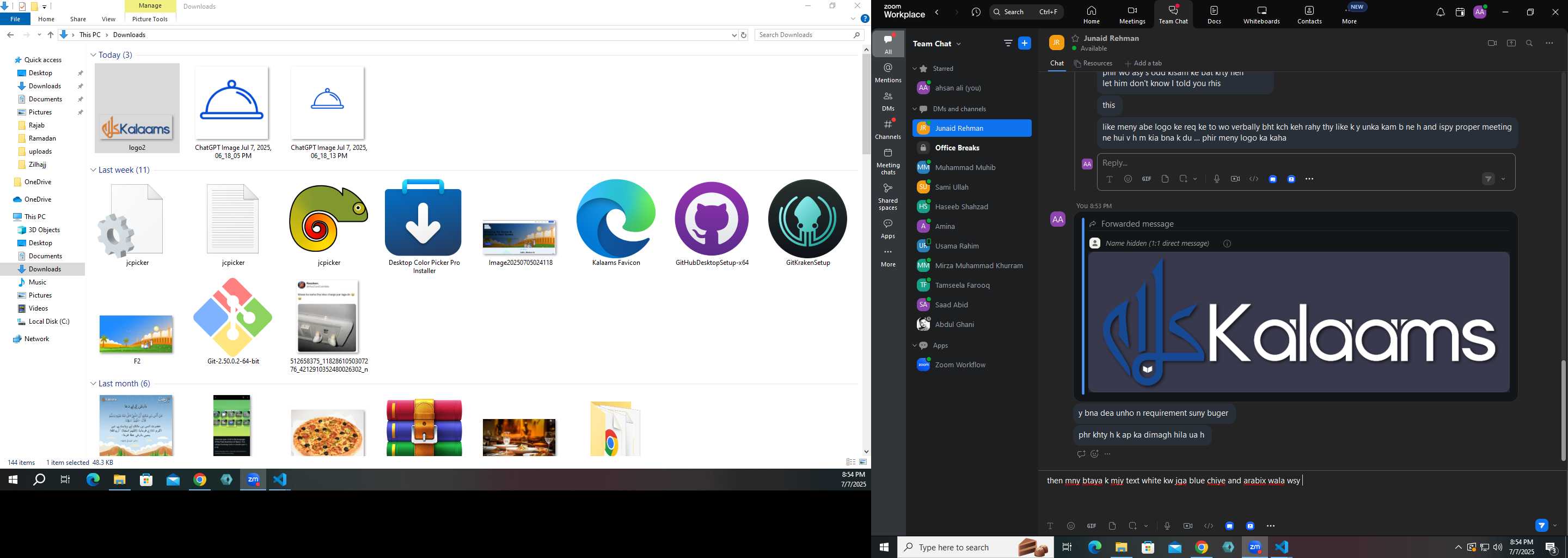The height and width of the screenshot is (558, 1568).
Task: Open send options arrow beside blue send button
Action: coord(1554,526)
